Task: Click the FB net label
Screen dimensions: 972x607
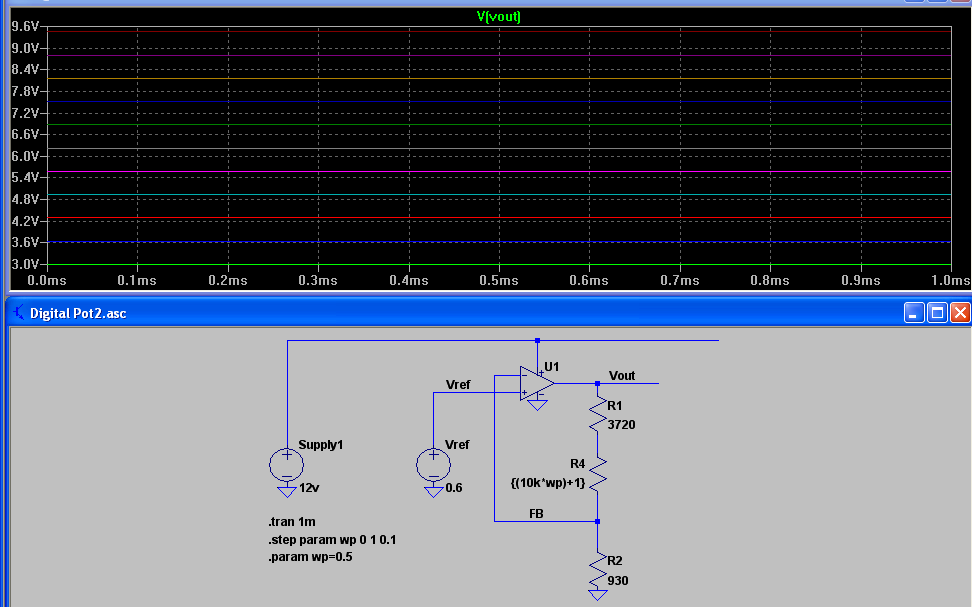Action: click(536, 513)
